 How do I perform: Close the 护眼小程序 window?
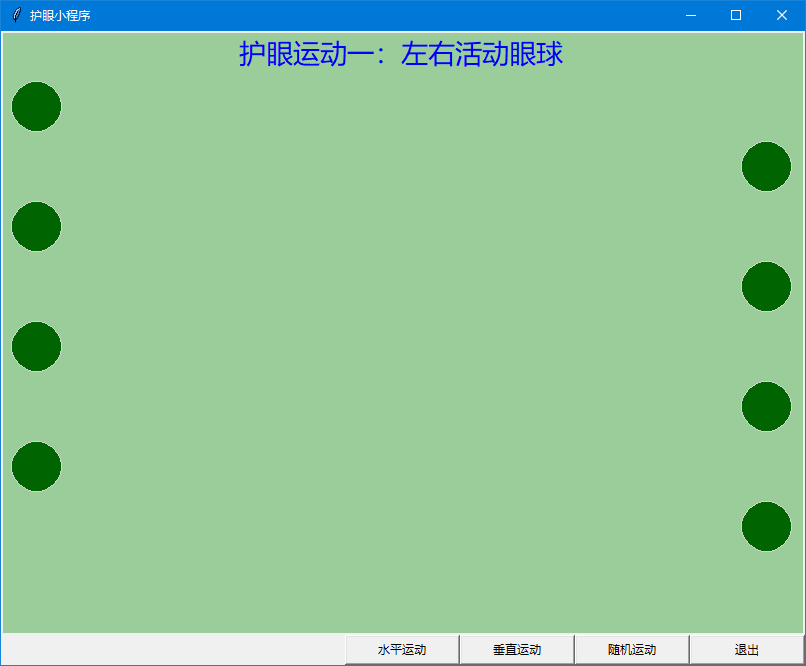(x=782, y=15)
